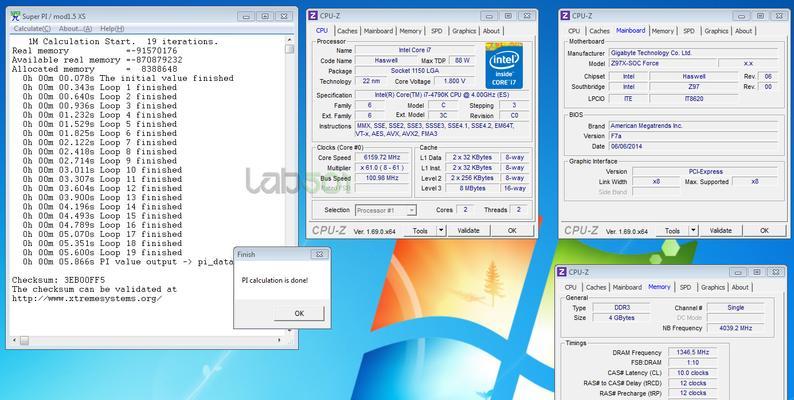The image size is (794, 400).
Task: Select CPU tab in Mainboard window
Action: pos(574,31)
